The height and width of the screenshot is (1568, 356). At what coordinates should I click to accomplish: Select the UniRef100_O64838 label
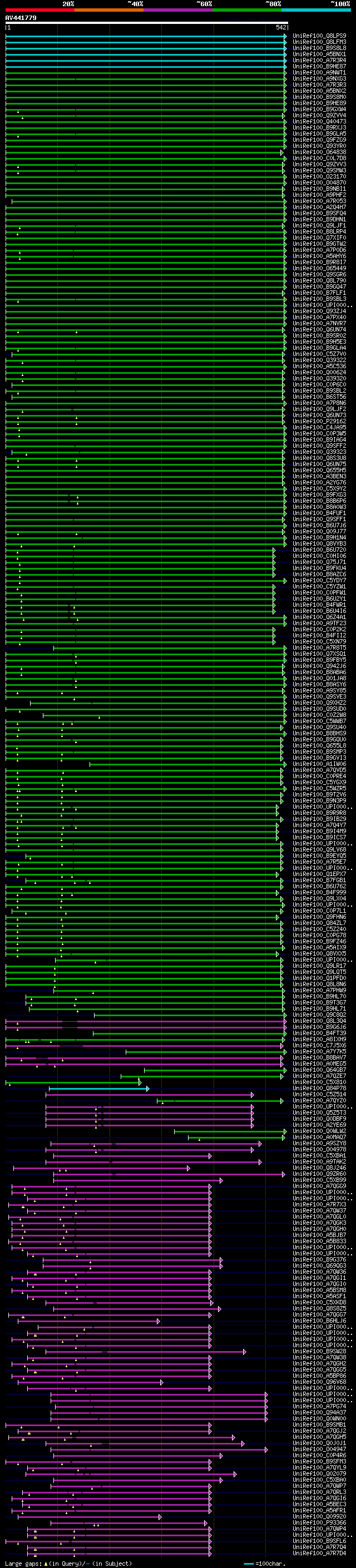[x=319, y=152]
